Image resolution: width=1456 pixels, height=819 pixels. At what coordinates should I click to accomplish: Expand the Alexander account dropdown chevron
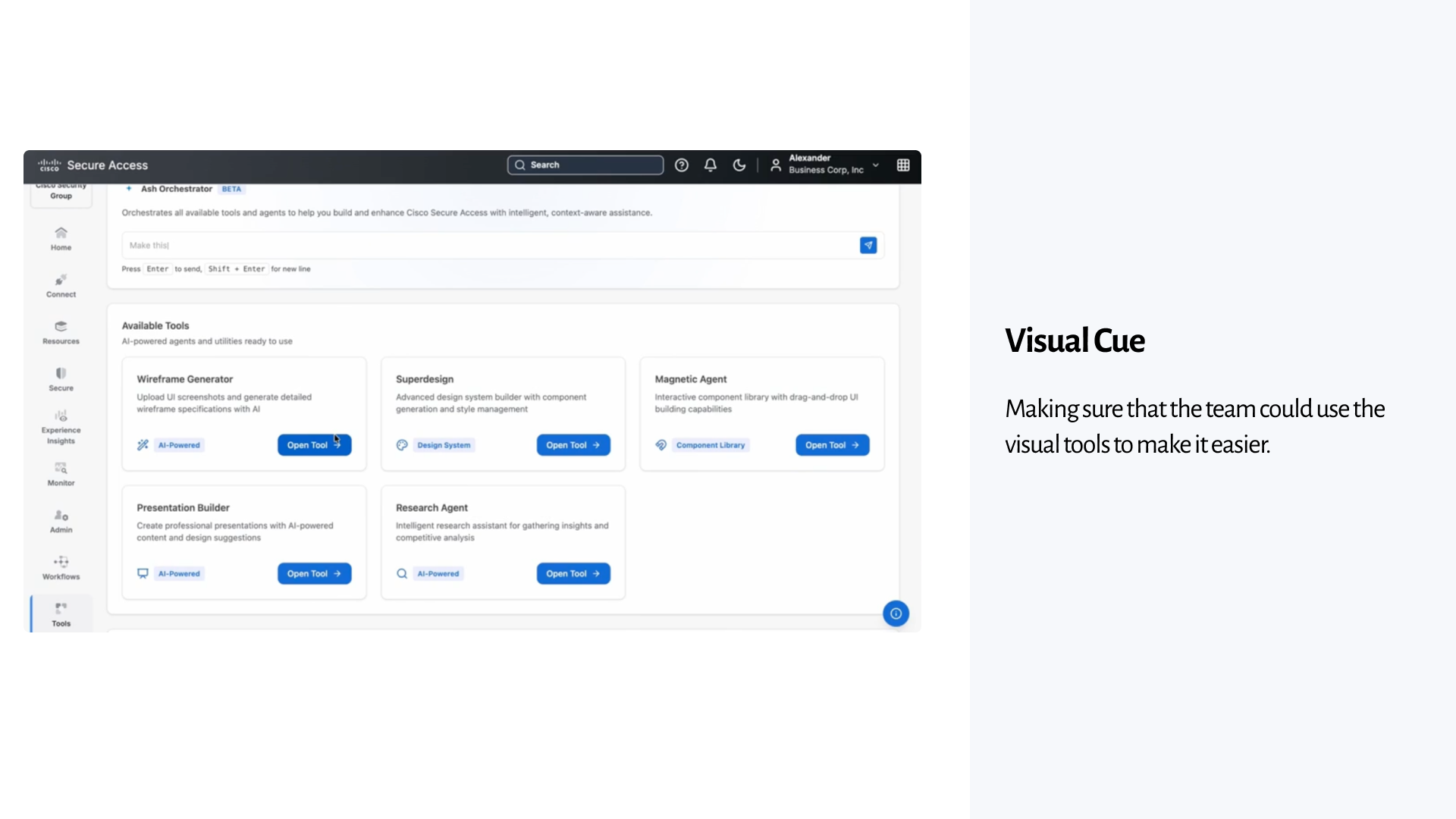click(x=876, y=165)
